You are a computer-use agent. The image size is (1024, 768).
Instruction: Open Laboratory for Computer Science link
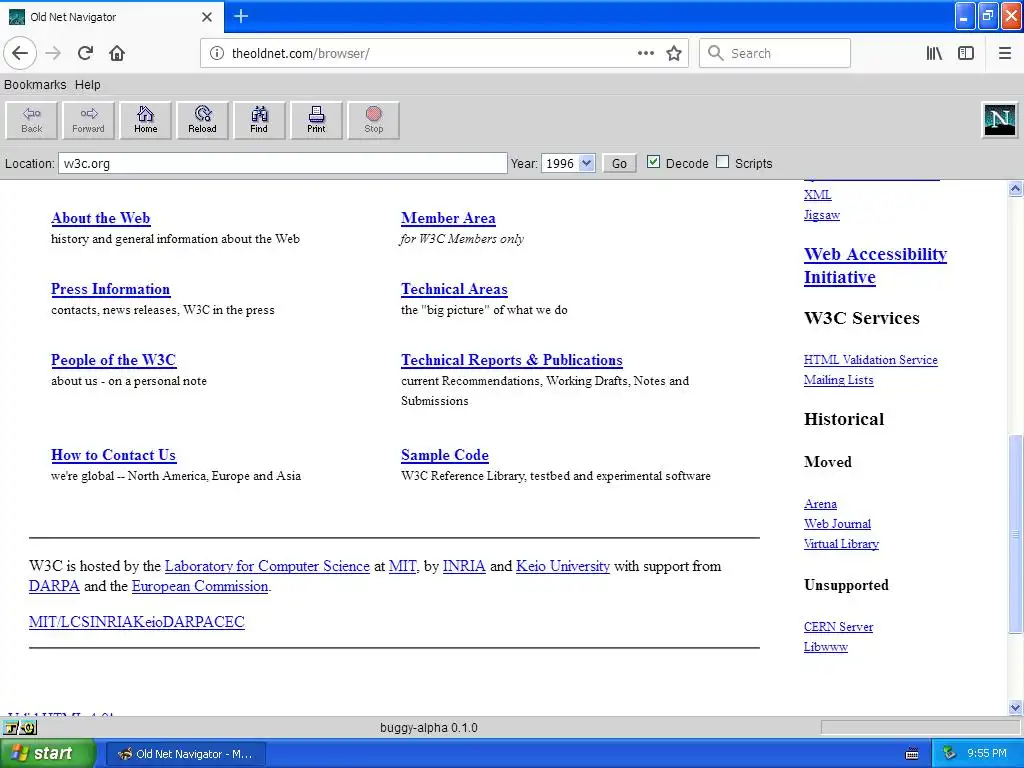267,566
